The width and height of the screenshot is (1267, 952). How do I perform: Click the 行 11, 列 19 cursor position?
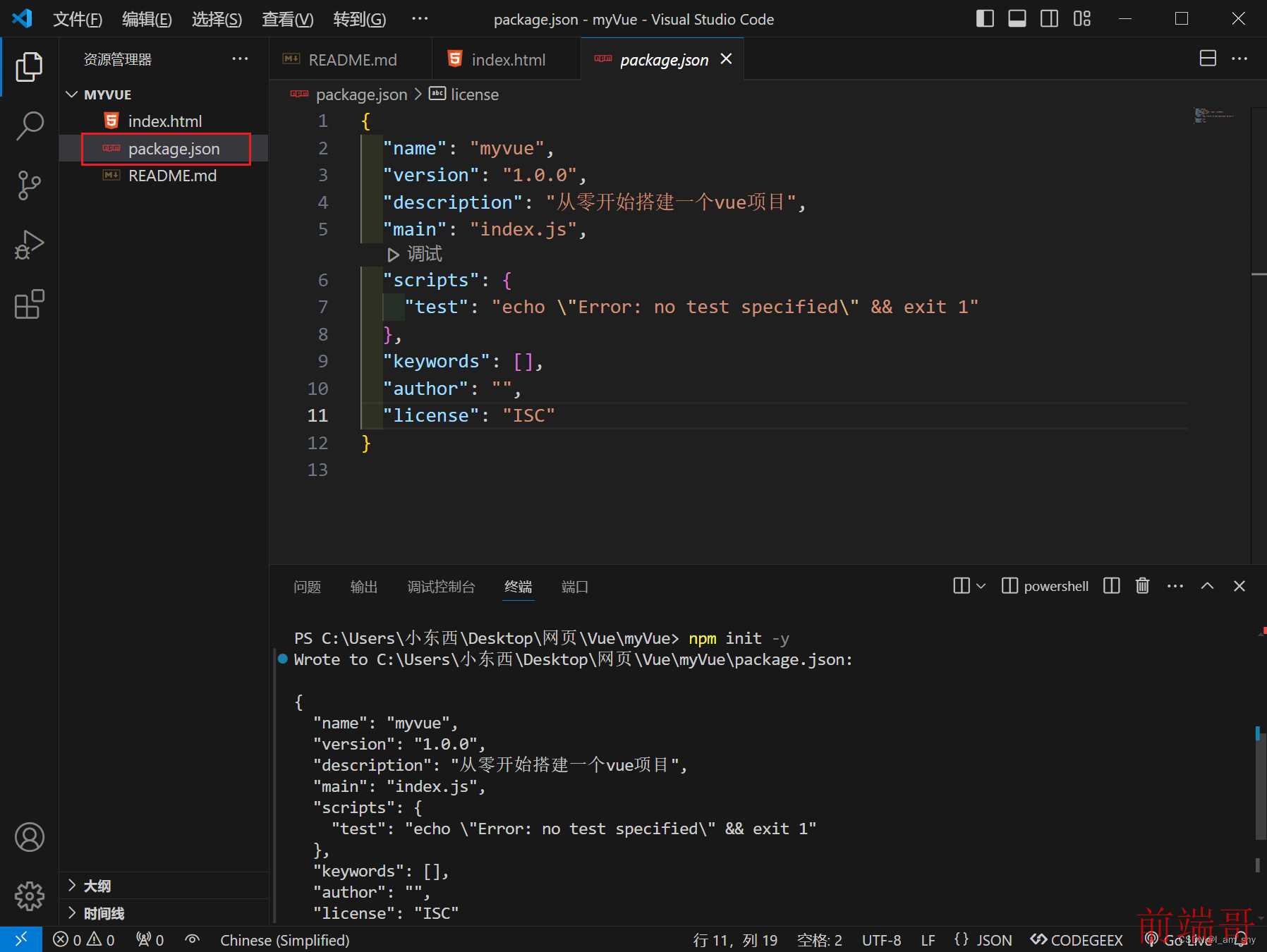(x=735, y=940)
